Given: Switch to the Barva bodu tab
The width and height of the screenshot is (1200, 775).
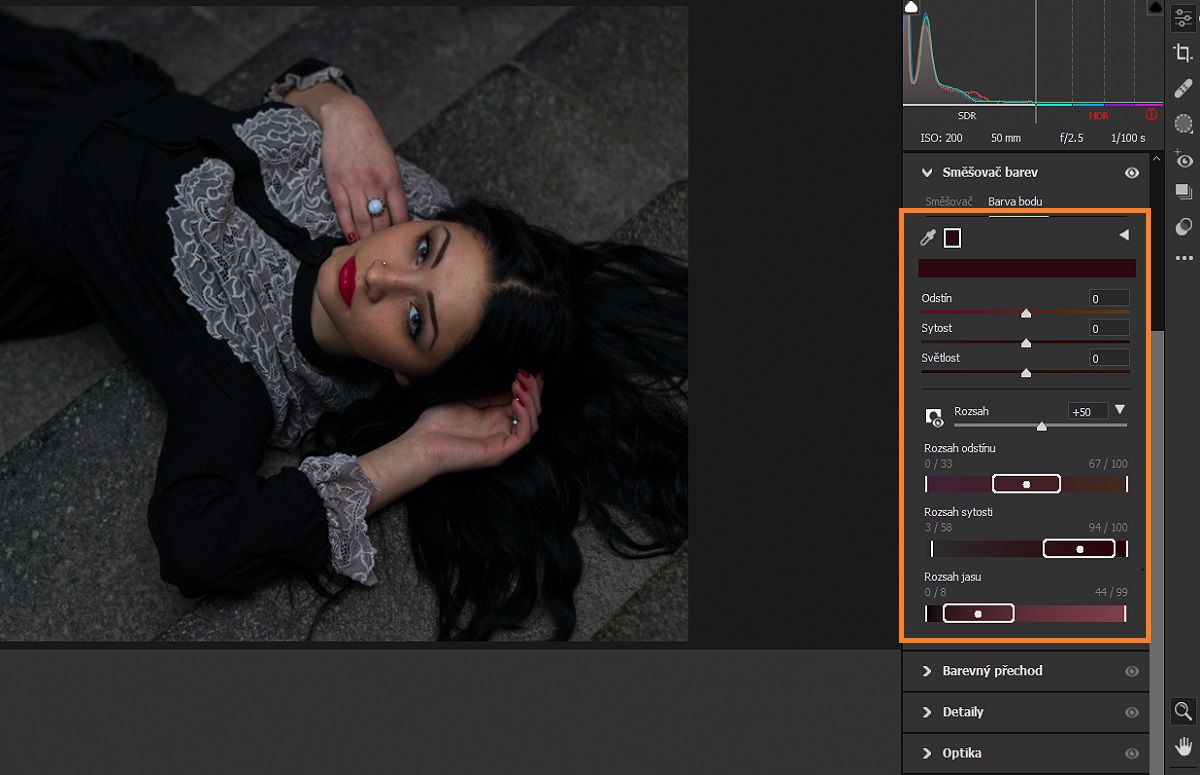Looking at the screenshot, I should [1015, 201].
